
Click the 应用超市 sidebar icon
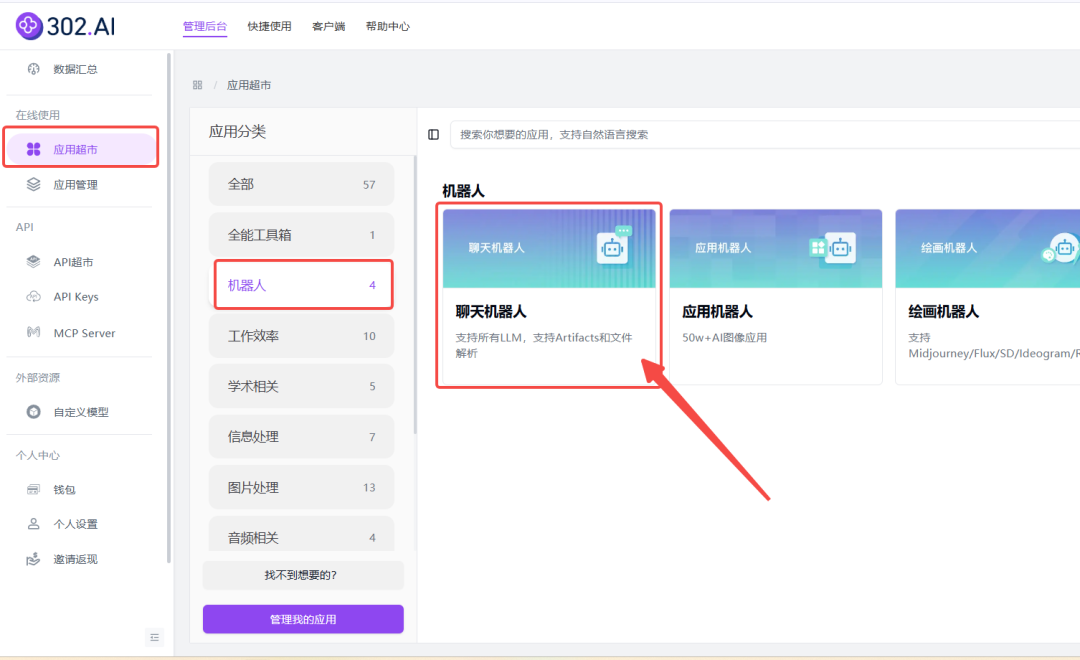(33, 149)
